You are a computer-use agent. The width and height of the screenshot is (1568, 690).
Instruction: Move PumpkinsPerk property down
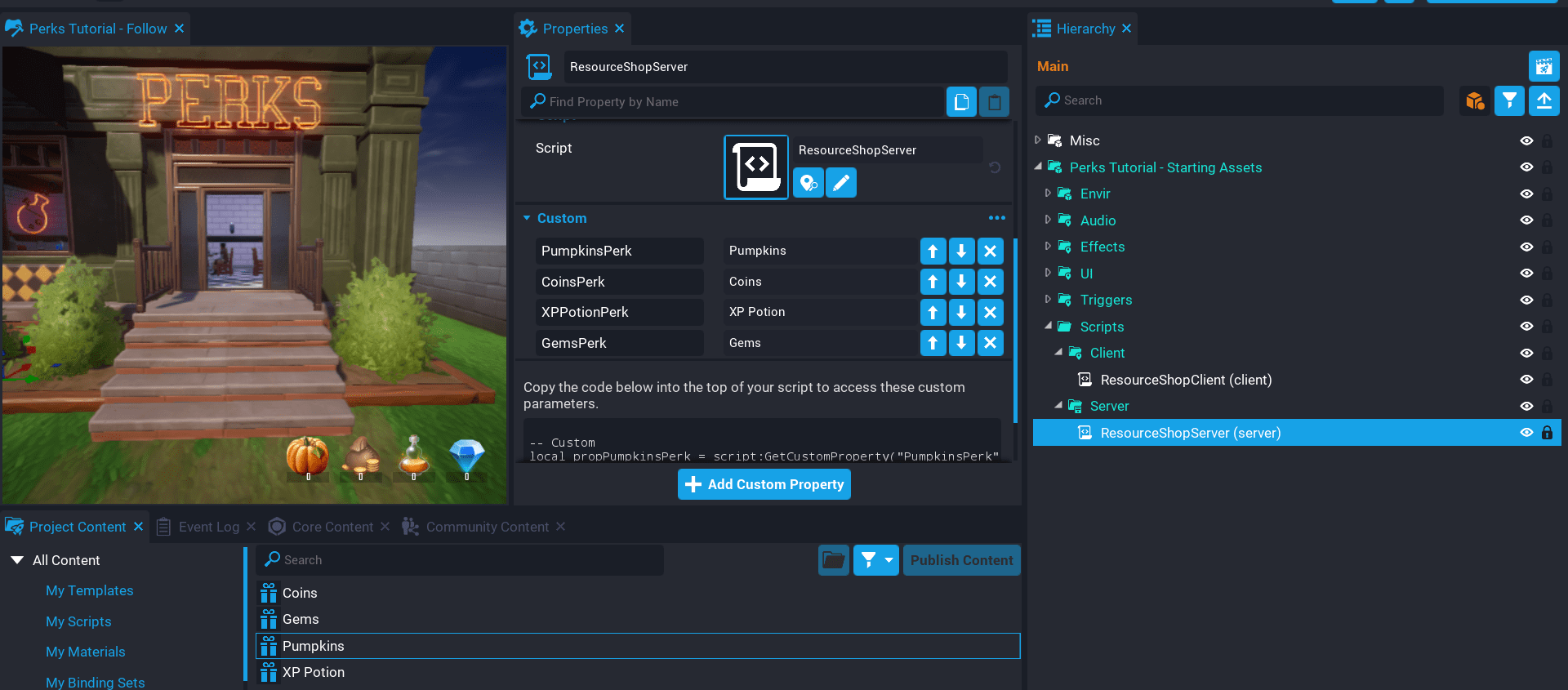[x=961, y=252]
